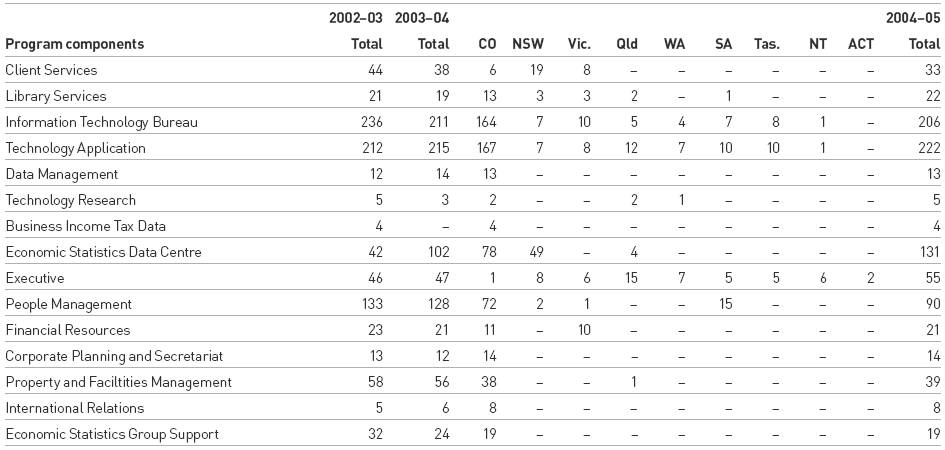Click the Client Services row label

tap(51, 70)
